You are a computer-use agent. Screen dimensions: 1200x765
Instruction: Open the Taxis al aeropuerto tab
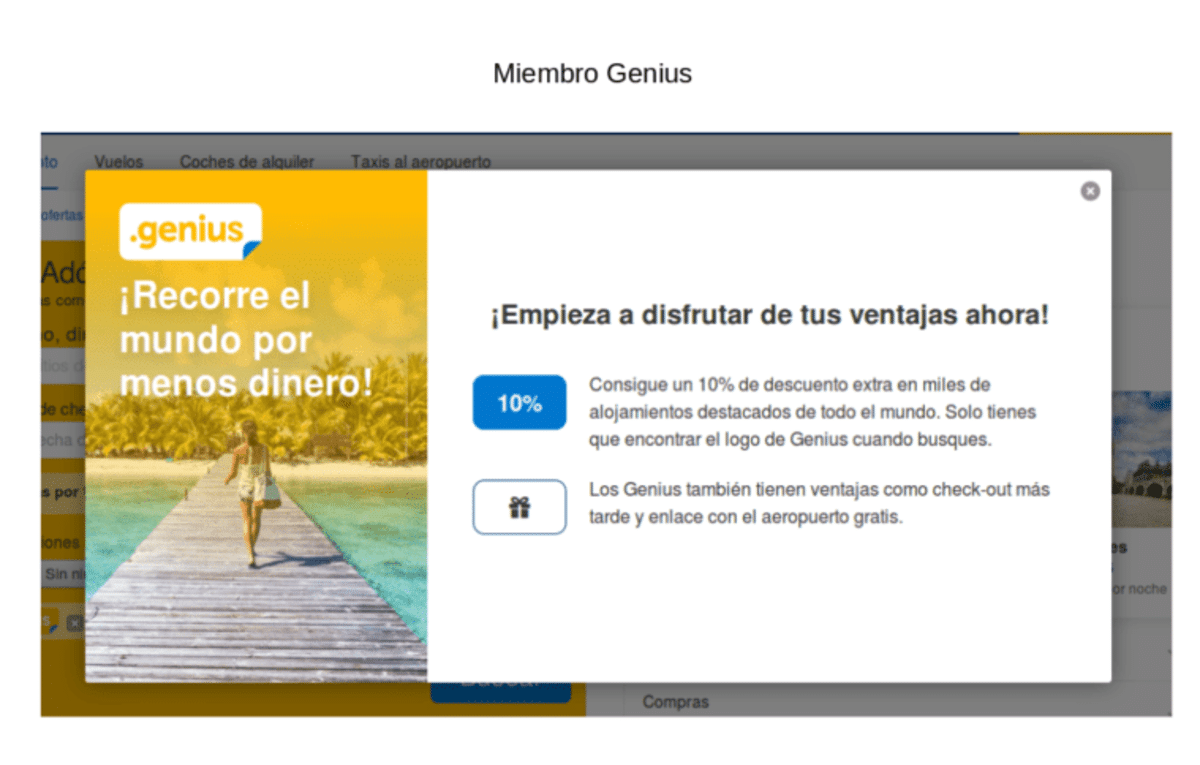[x=421, y=161]
